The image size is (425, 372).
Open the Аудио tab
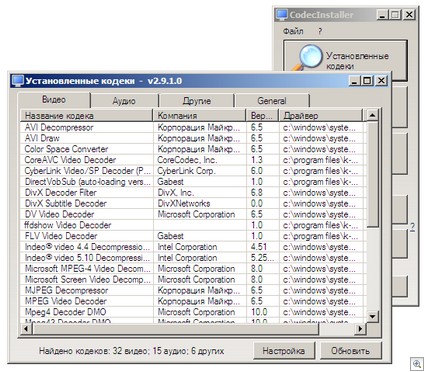tap(124, 101)
